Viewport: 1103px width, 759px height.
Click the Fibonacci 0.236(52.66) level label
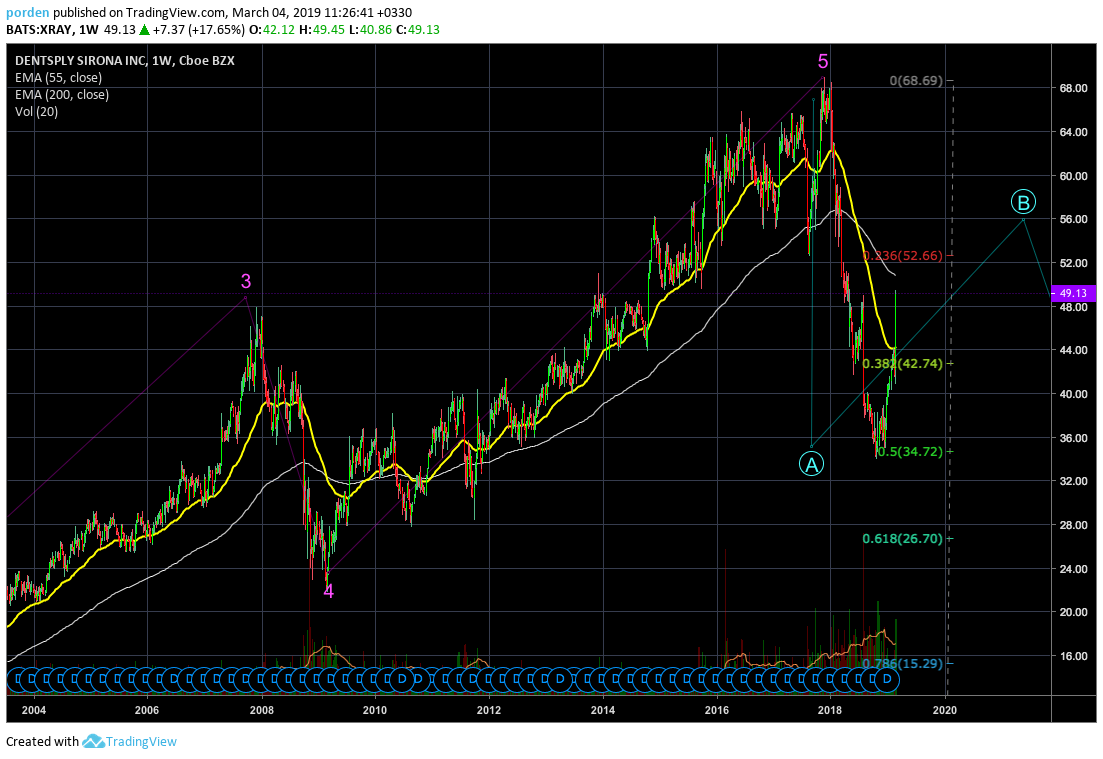[x=903, y=255]
